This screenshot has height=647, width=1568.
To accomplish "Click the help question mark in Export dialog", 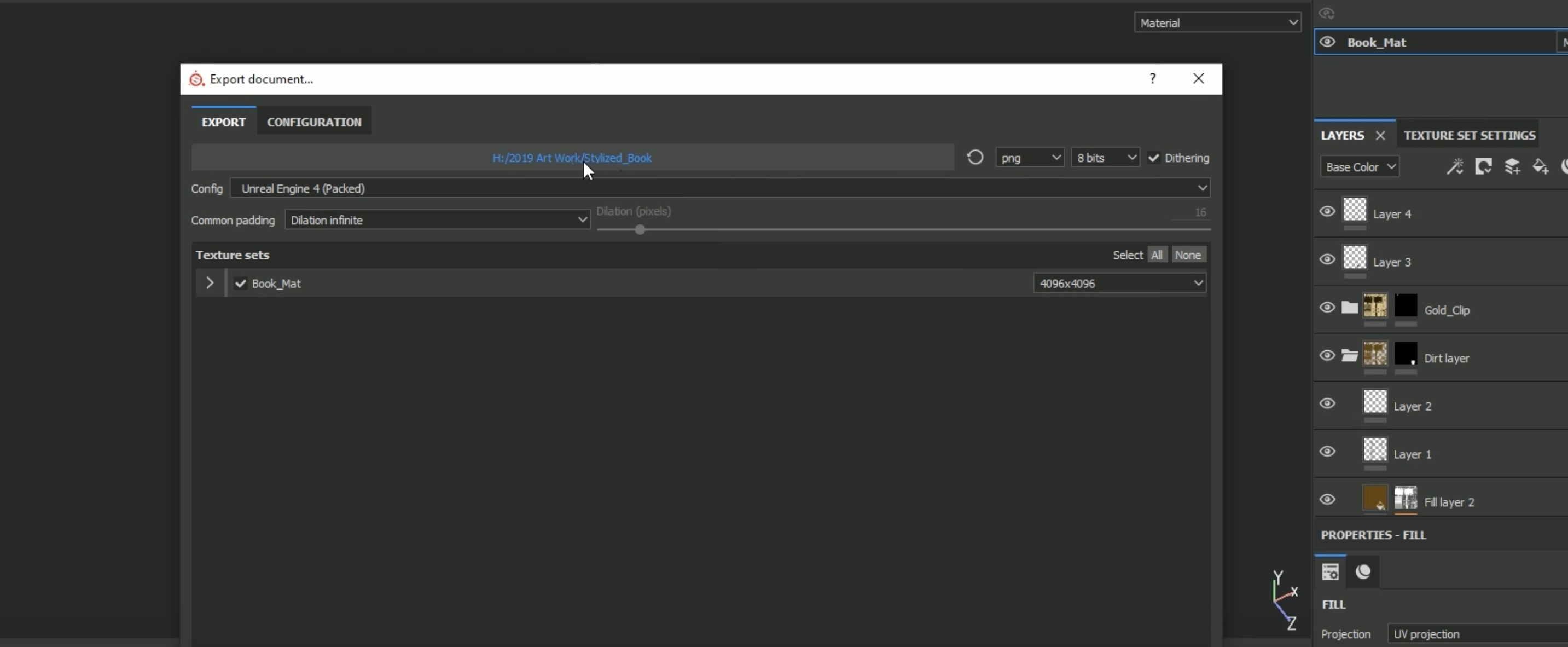I will pos(1152,79).
